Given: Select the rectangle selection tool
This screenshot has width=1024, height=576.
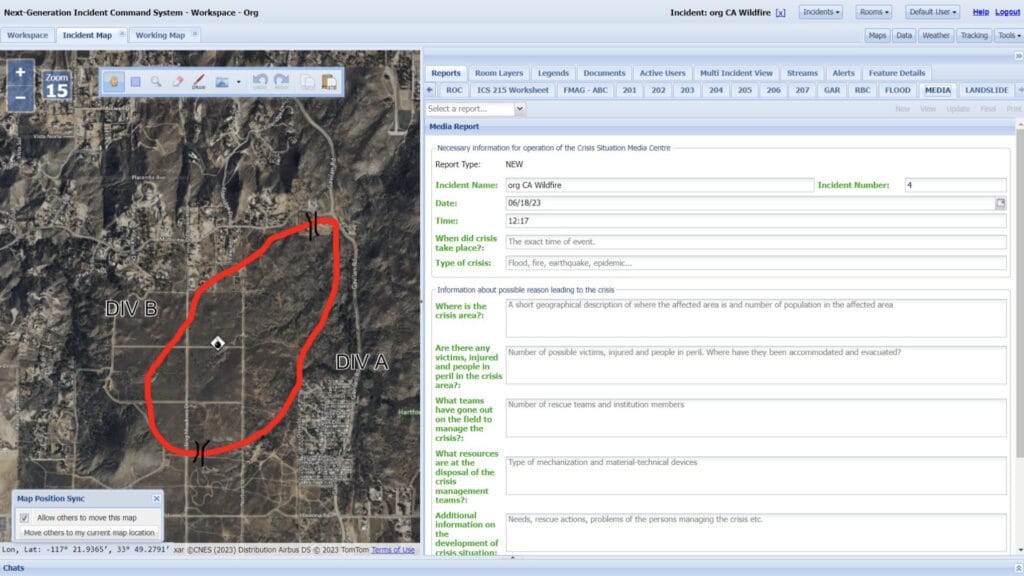Looking at the screenshot, I should [135, 82].
